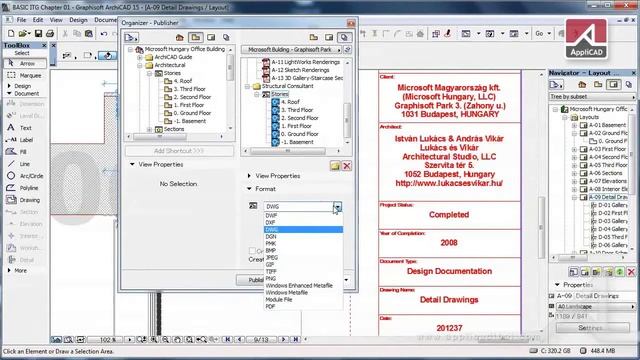
Task: Select the Polyline tool
Action: 24,188
